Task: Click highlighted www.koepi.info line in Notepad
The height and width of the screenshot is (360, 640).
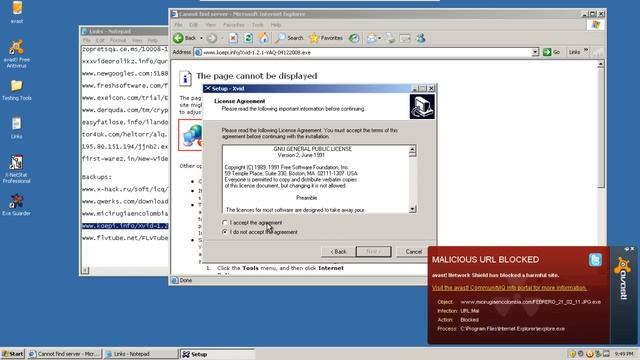Action: point(124,226)
